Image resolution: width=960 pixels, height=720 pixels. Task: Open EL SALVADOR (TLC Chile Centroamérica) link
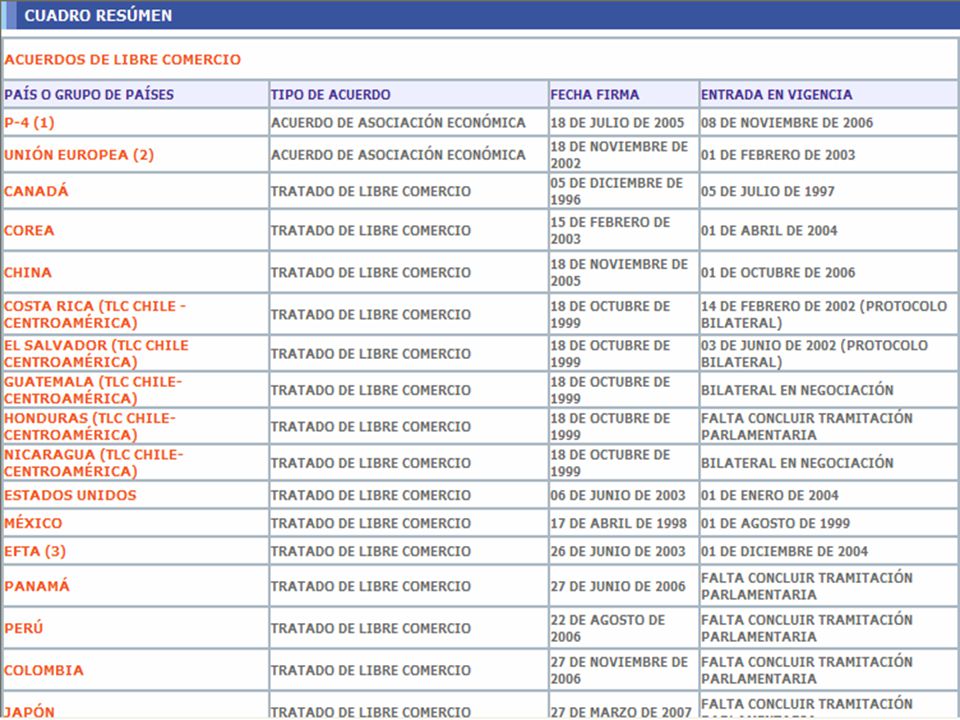tap(96, 353)
